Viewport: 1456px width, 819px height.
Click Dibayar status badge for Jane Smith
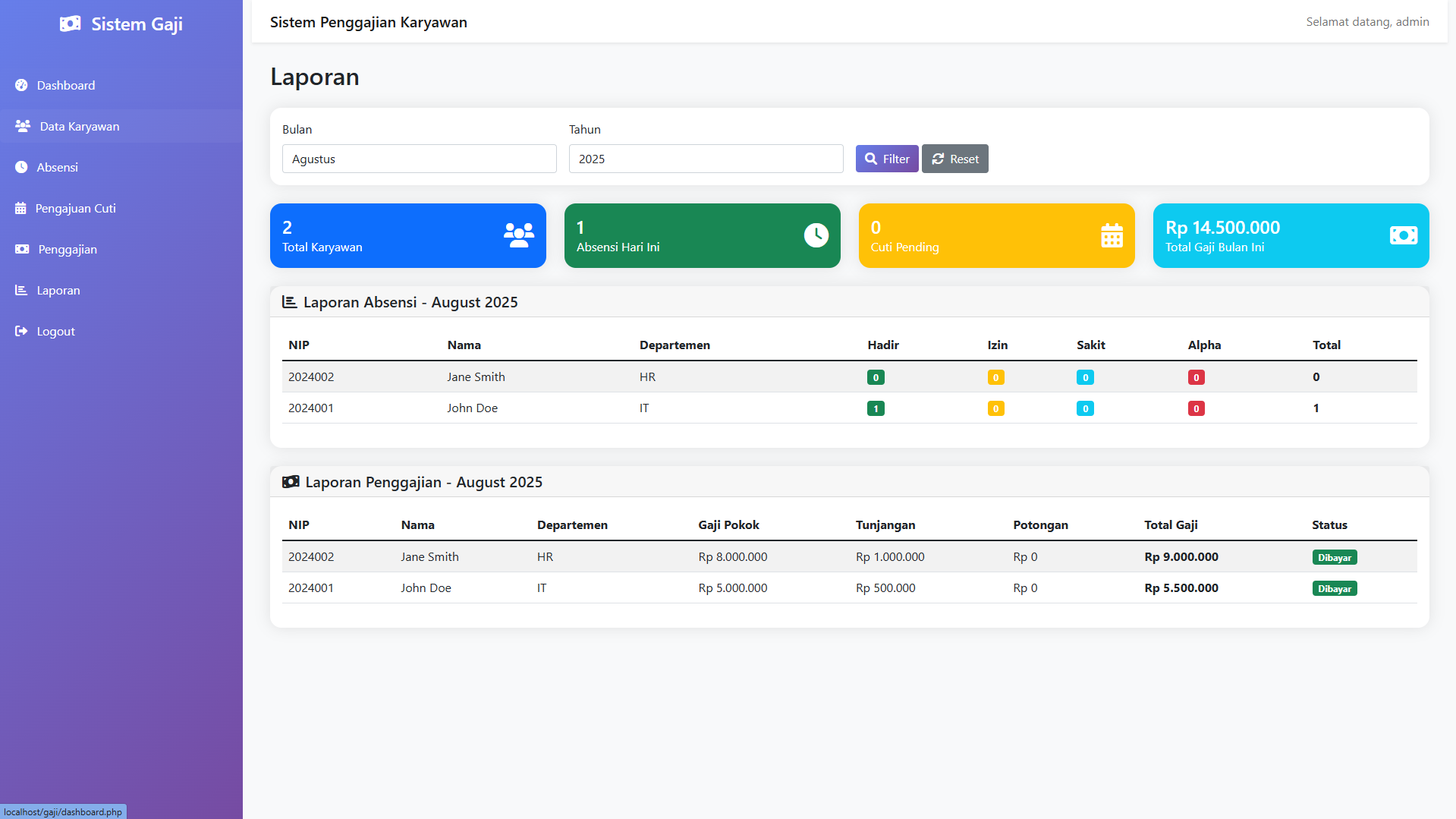(1334, 557)
